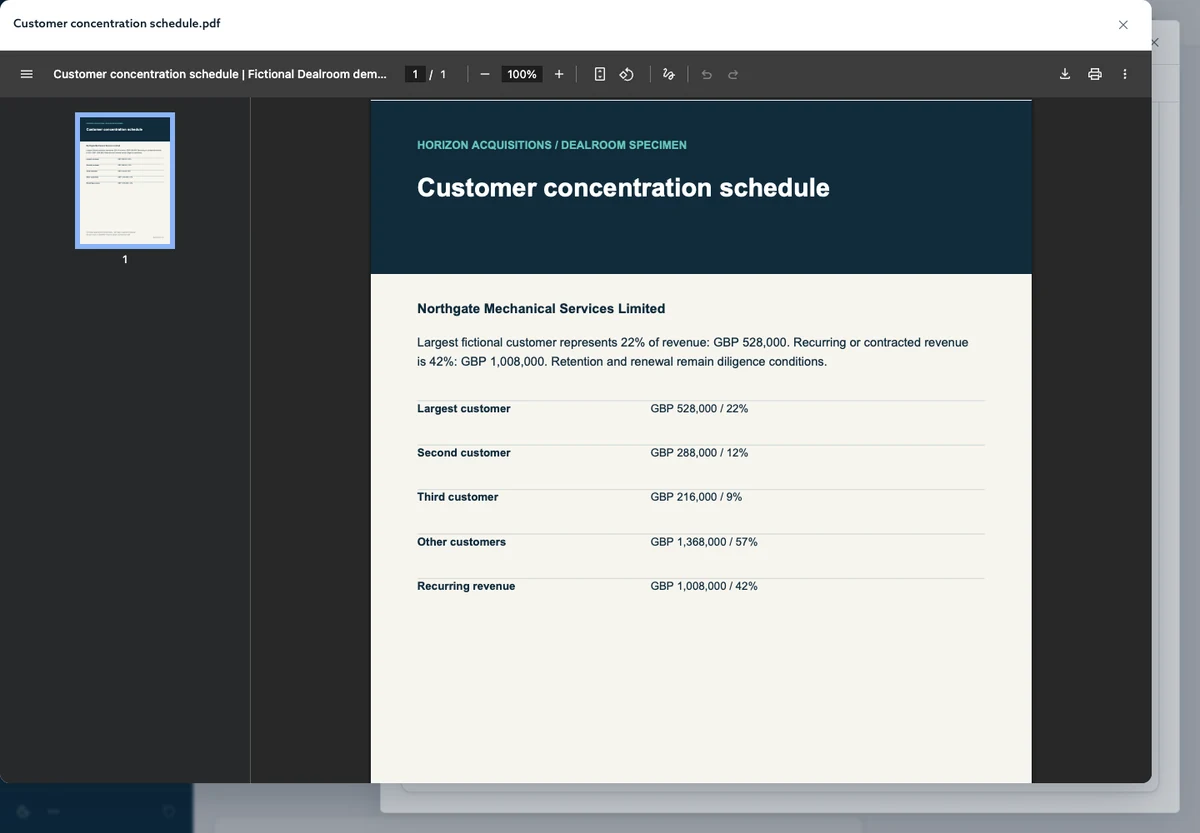Redo the last annotation
The width and height of the screenshot is (1200, 833).
click(x=733, y=74)
